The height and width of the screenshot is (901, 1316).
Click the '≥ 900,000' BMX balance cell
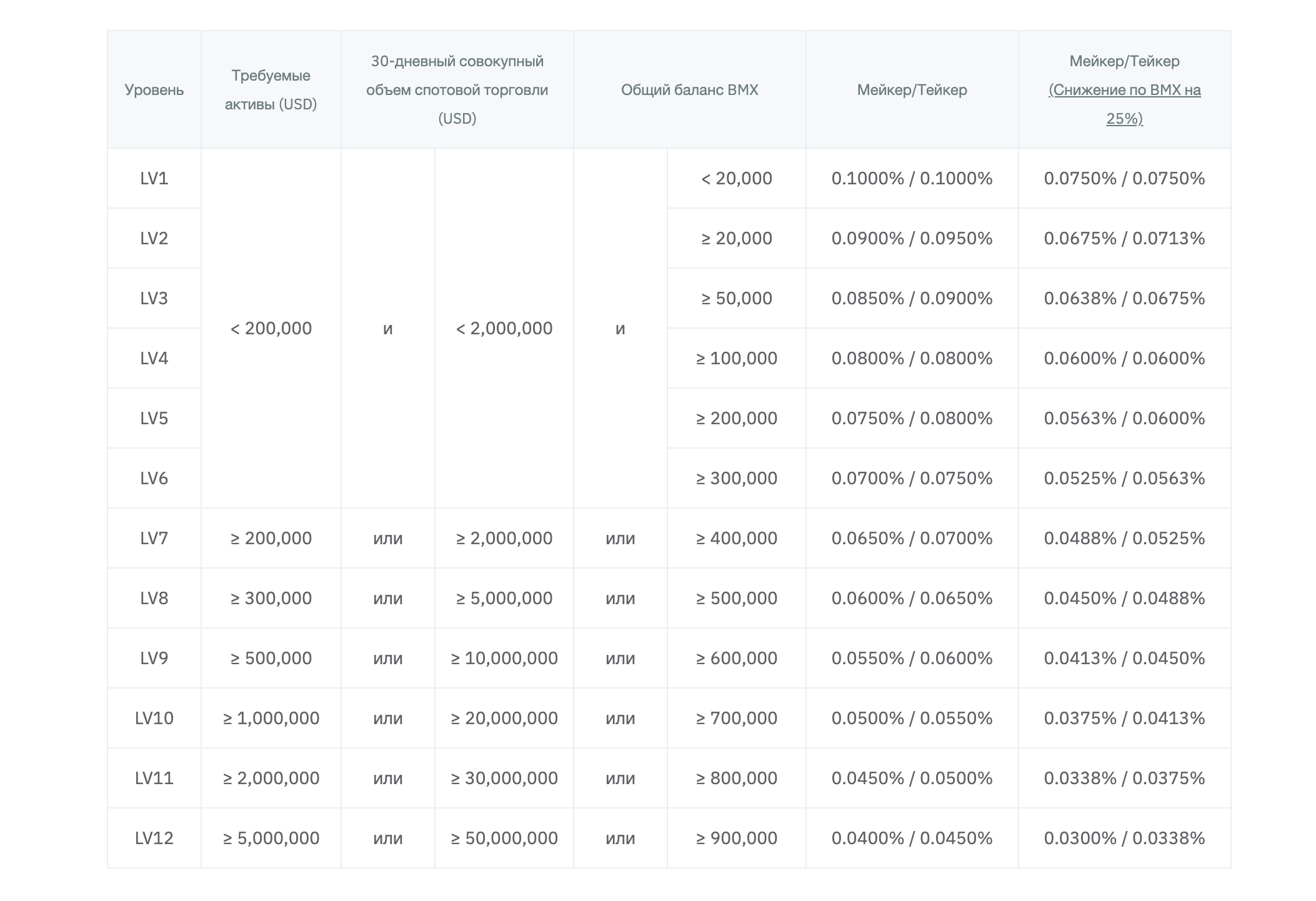pyautogui.click(x=736, y=839)
